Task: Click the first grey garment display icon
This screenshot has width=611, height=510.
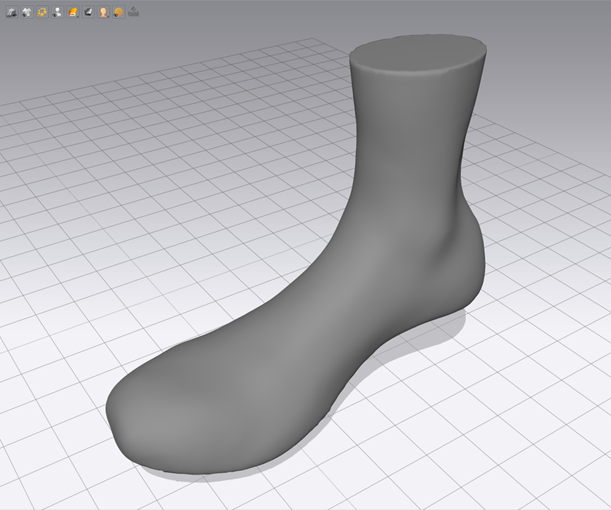Action: coord(12,12)
